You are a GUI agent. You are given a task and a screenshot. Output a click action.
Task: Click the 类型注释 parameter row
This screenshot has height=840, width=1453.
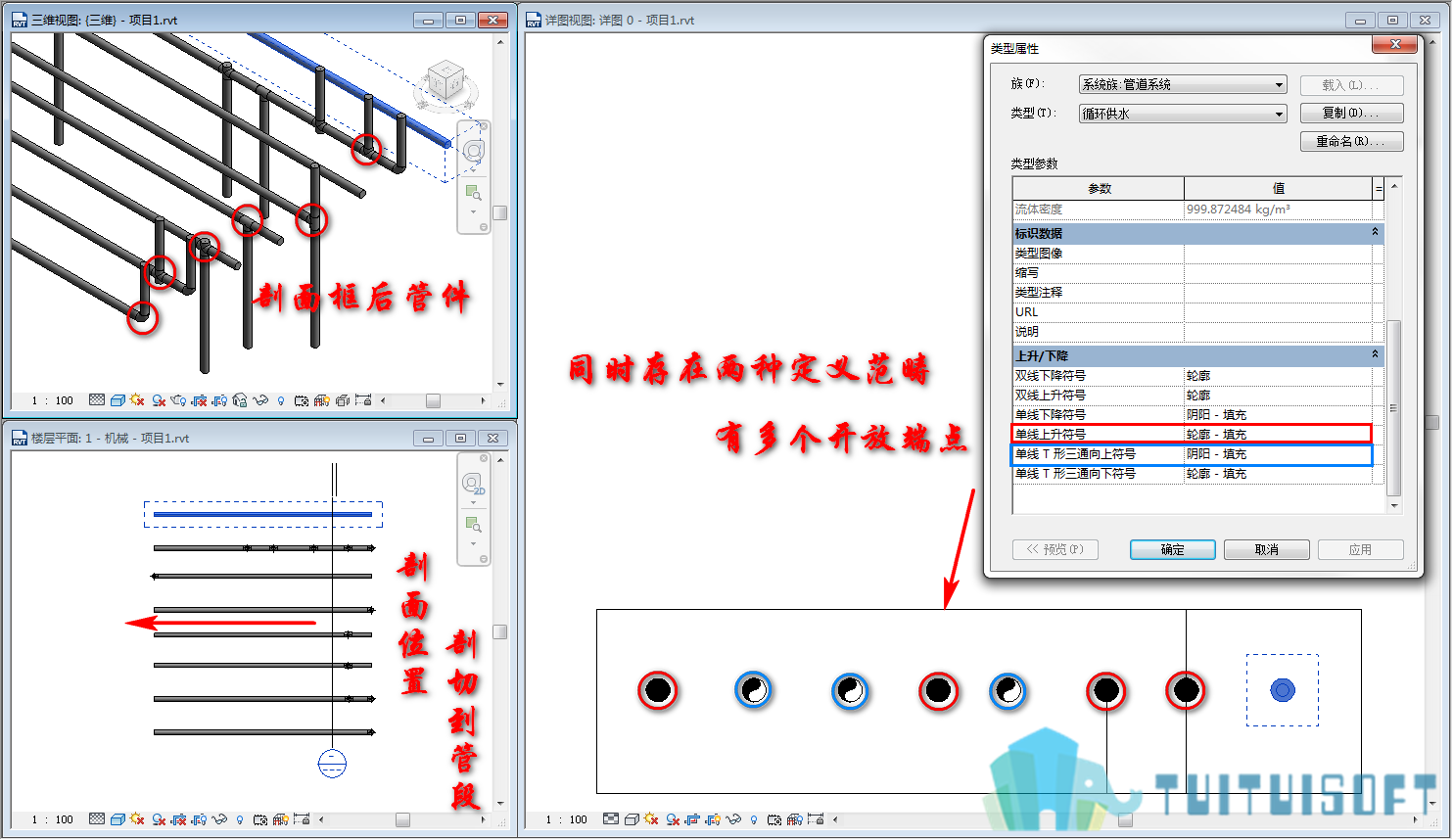click(x=1192, y=293)
